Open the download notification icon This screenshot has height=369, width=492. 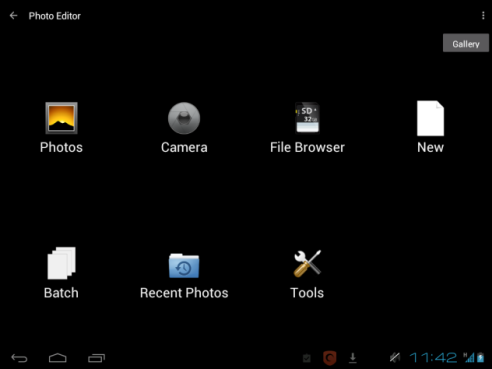click(353, 358)
